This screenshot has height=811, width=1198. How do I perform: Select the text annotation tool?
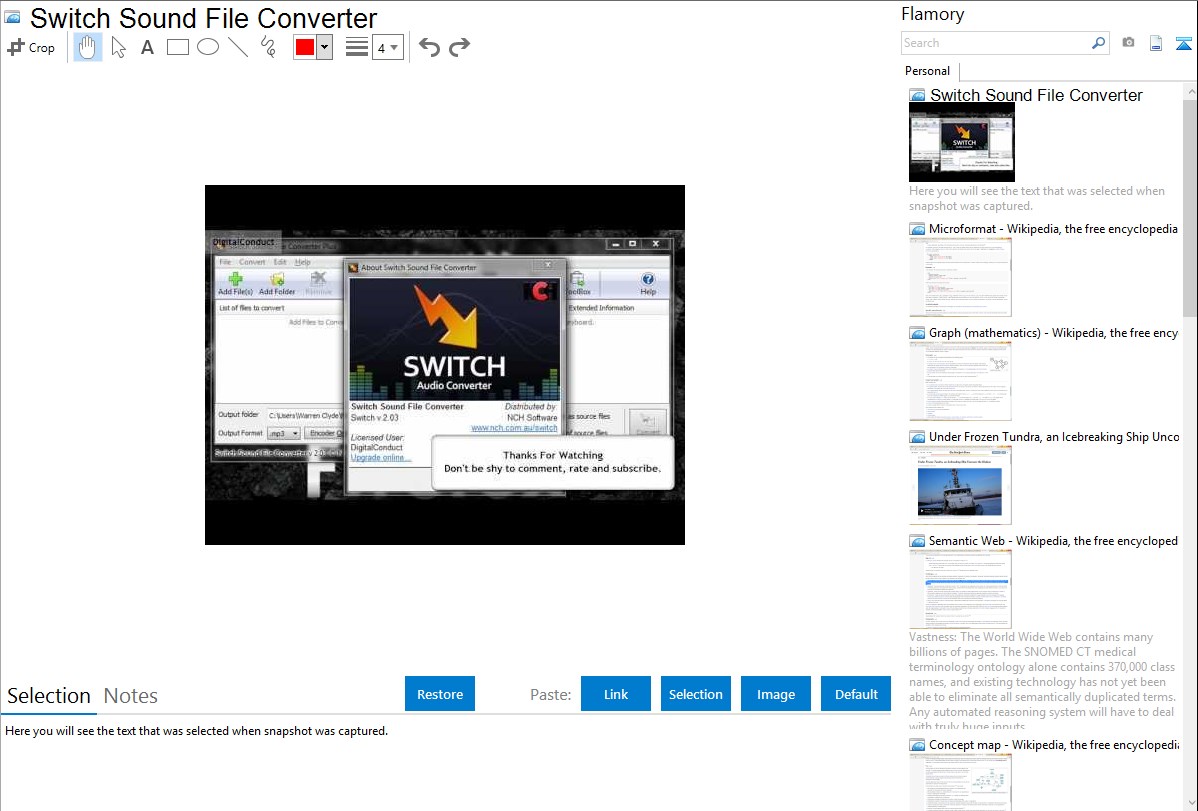point(147,47)
